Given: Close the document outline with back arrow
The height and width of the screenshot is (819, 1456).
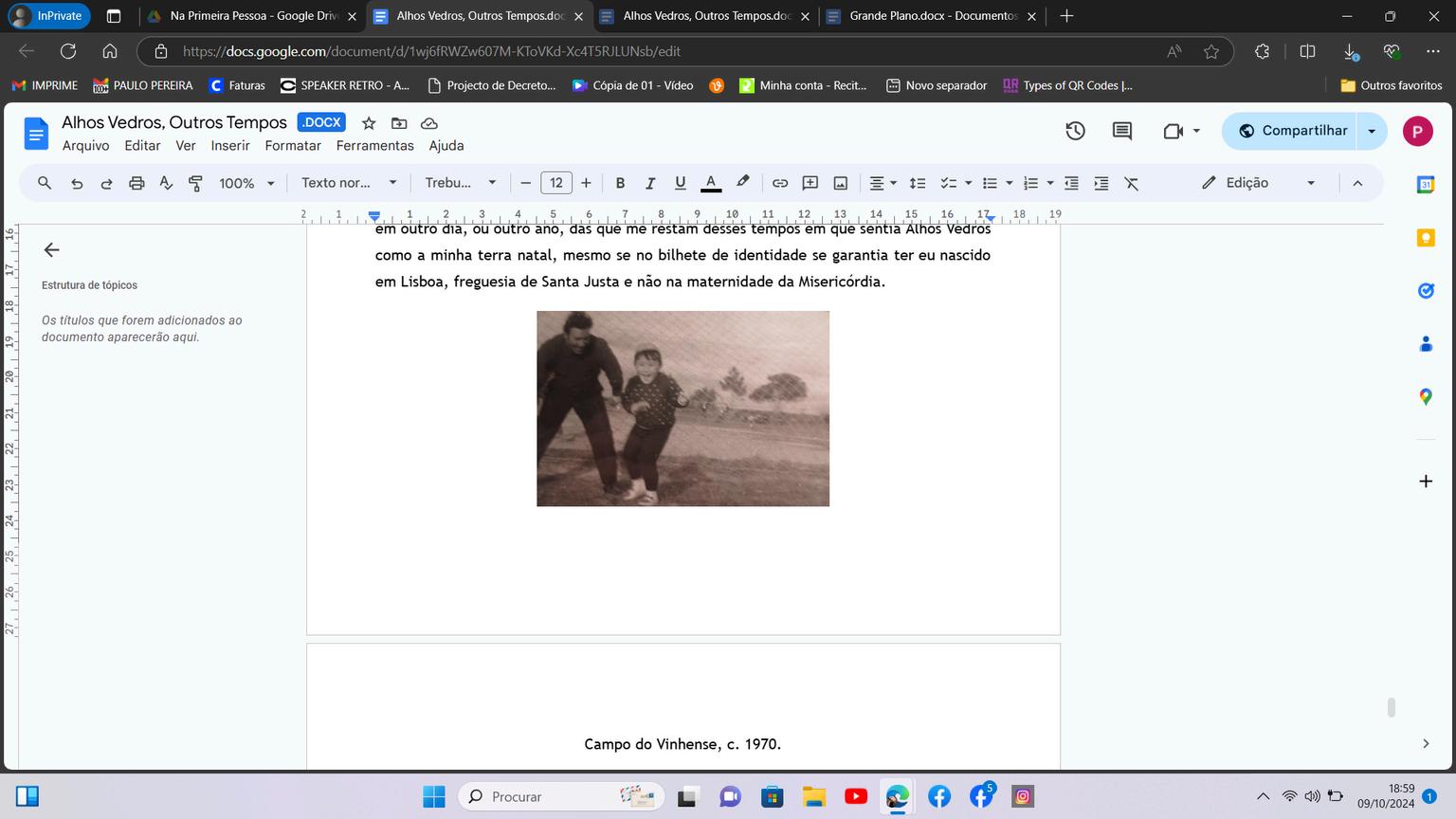Looking at the screenshot, I should coord(52,250).
